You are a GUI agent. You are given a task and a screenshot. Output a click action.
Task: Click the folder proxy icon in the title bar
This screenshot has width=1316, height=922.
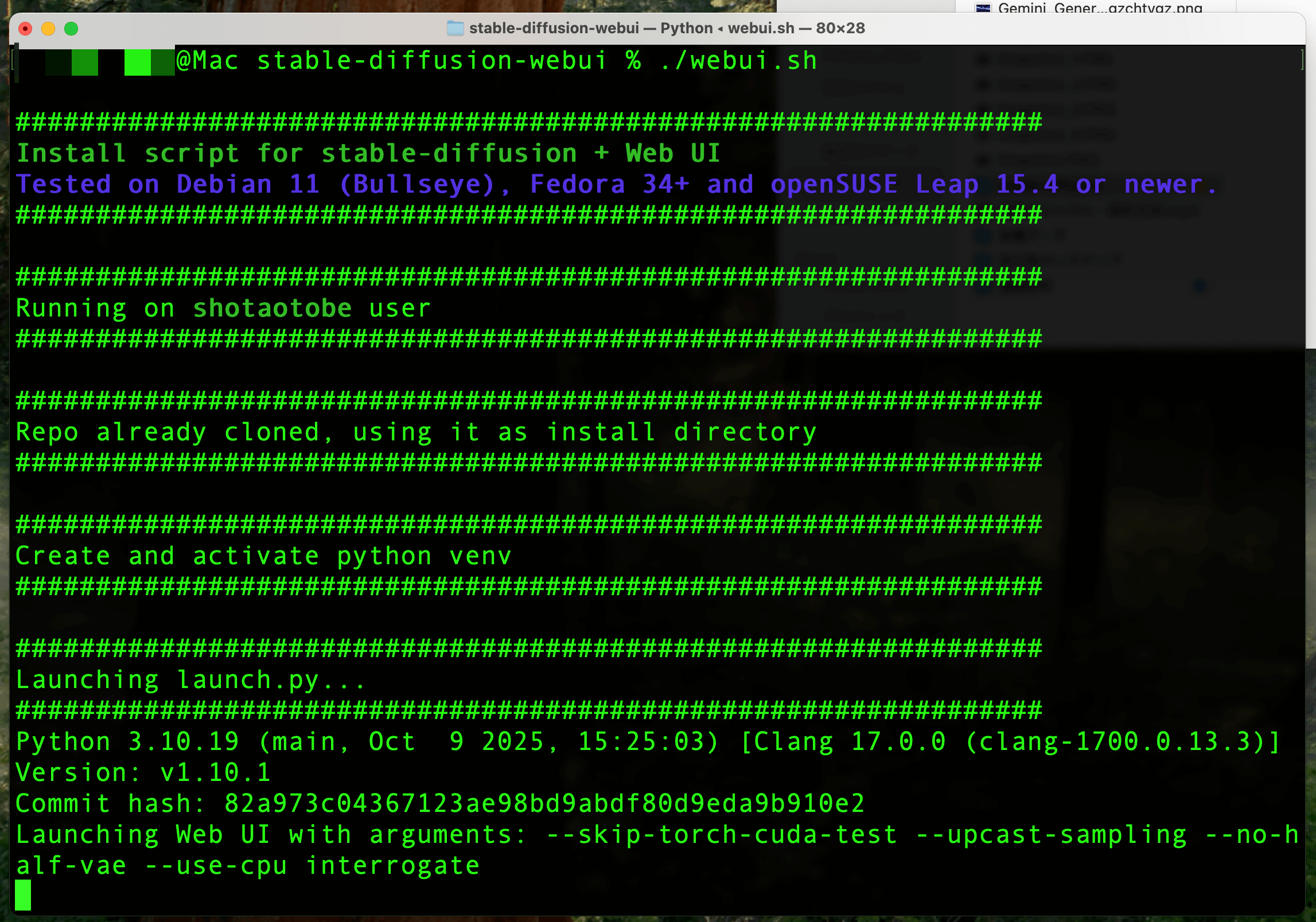[x=455, y=28]
